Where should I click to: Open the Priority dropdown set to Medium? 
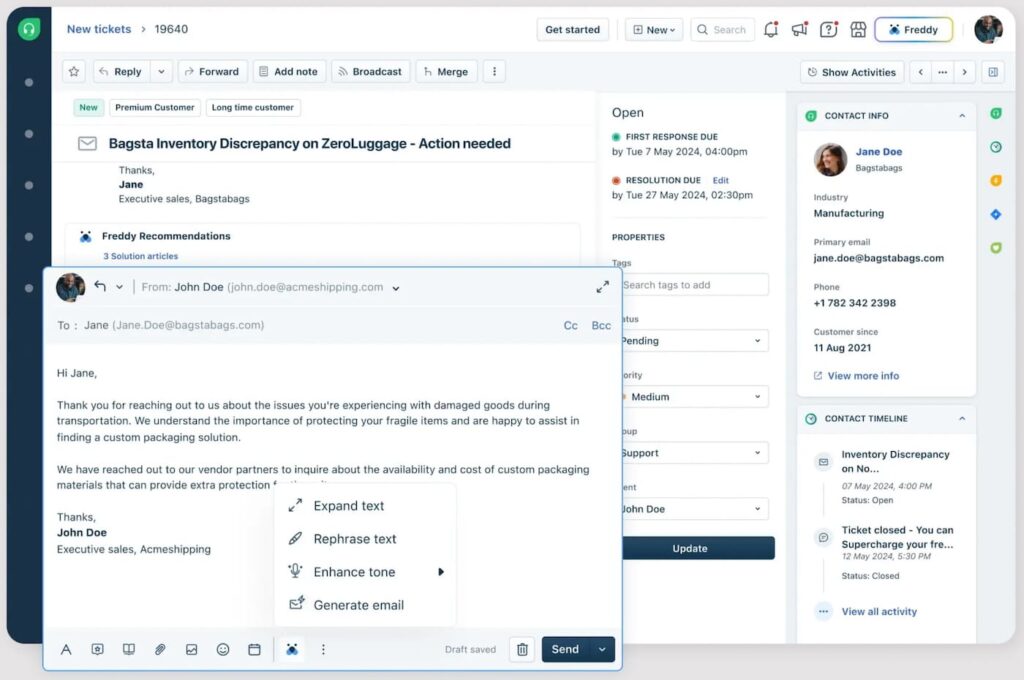click(694, 397)
